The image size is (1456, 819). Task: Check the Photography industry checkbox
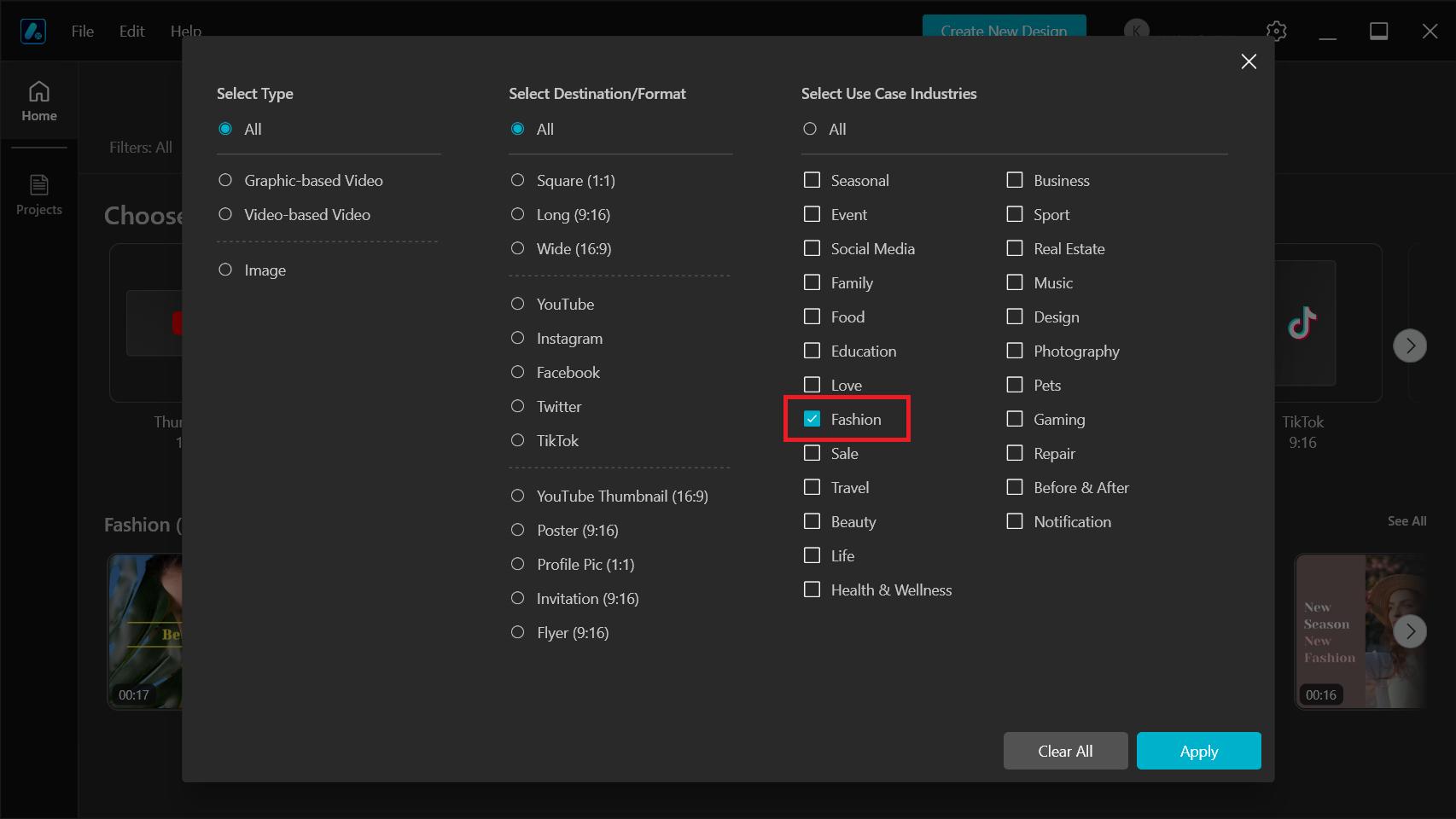(x=1015, y=351)
